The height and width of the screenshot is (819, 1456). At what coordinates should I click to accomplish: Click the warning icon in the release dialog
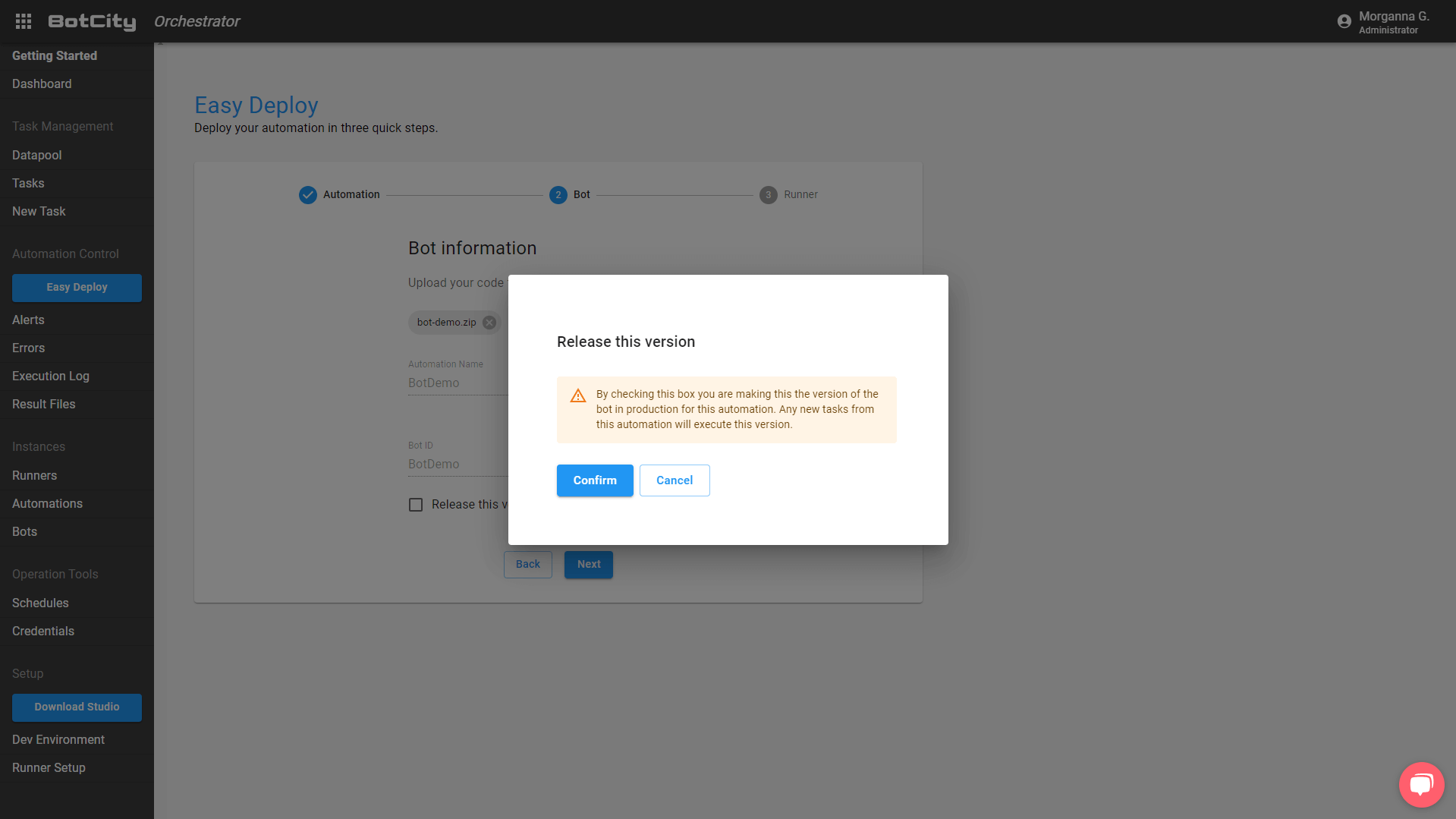(577, 395)
